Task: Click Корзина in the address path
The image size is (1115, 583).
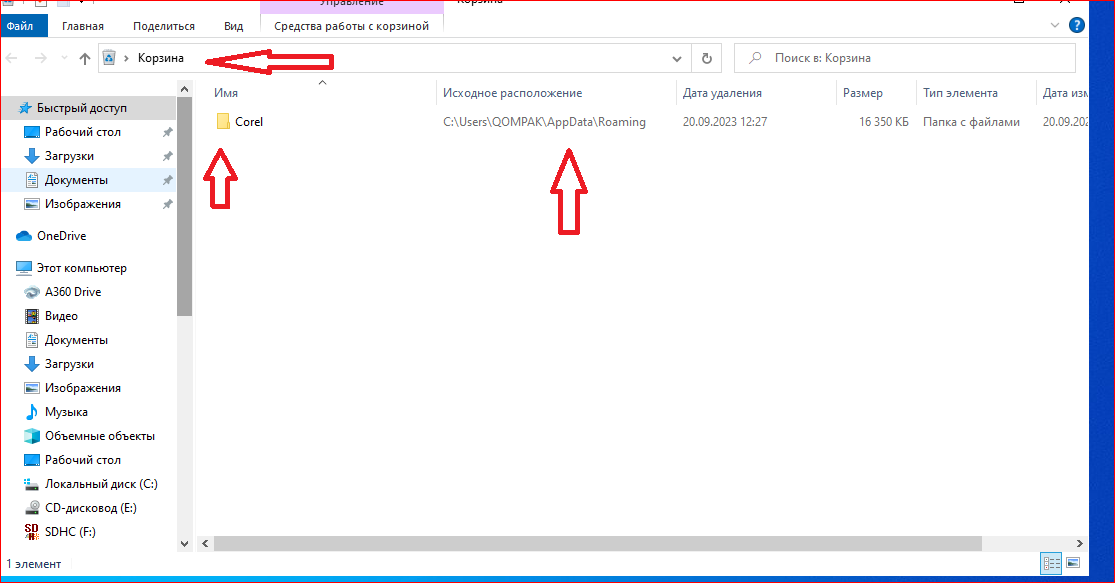Action: (x=161, y=58)
